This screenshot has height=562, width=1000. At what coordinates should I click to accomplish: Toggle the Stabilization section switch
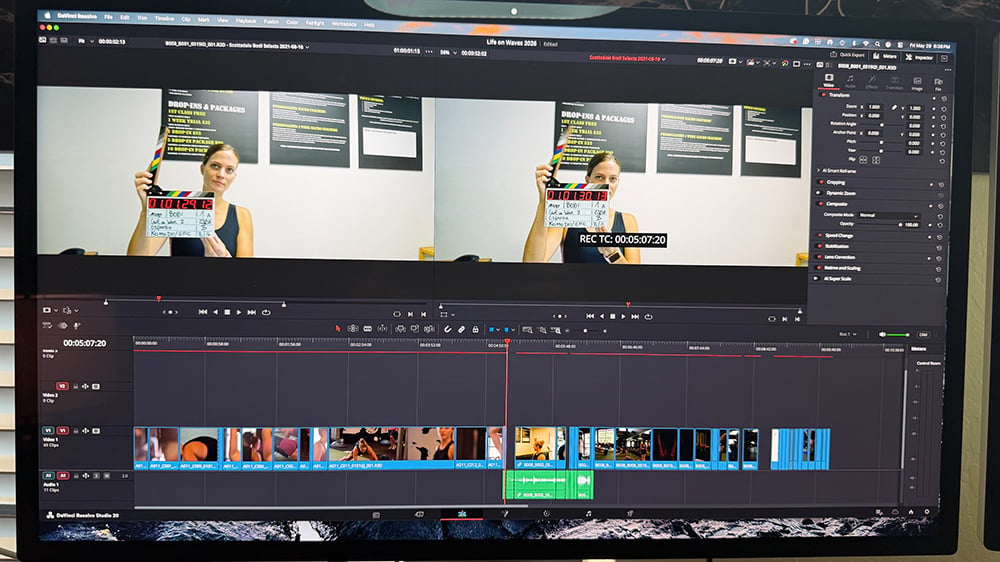820,246
